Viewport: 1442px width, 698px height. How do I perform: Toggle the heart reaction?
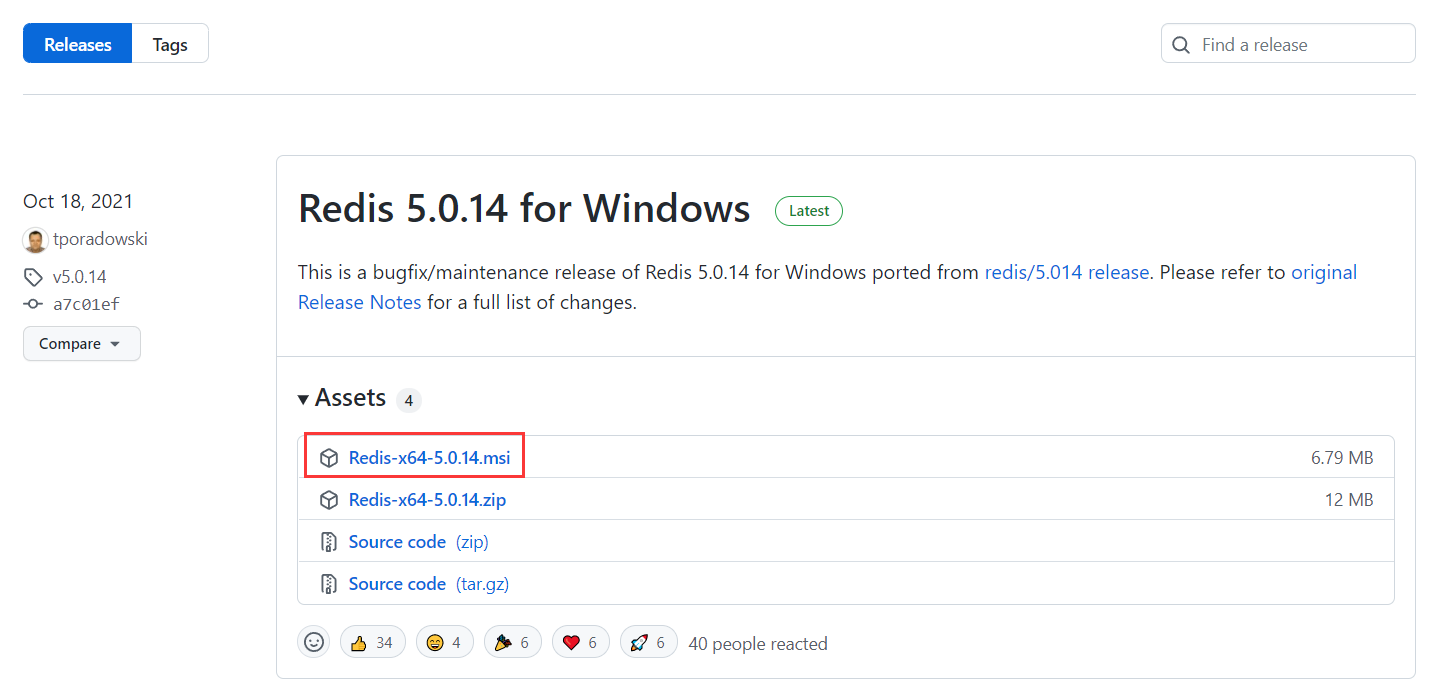pyautogui.click(x=580, y=642)
